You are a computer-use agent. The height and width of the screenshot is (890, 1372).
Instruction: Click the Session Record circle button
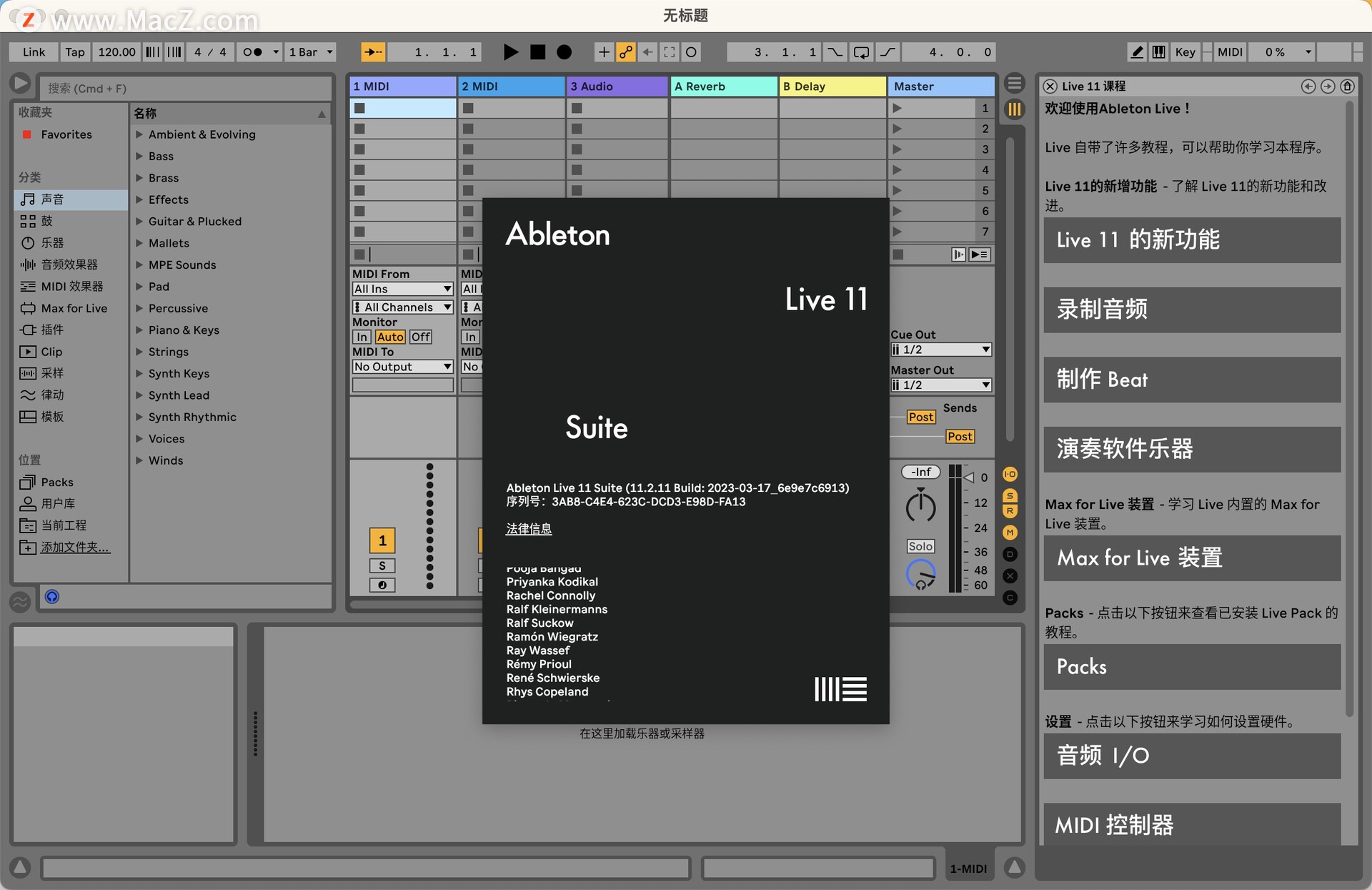pos(691,52)
